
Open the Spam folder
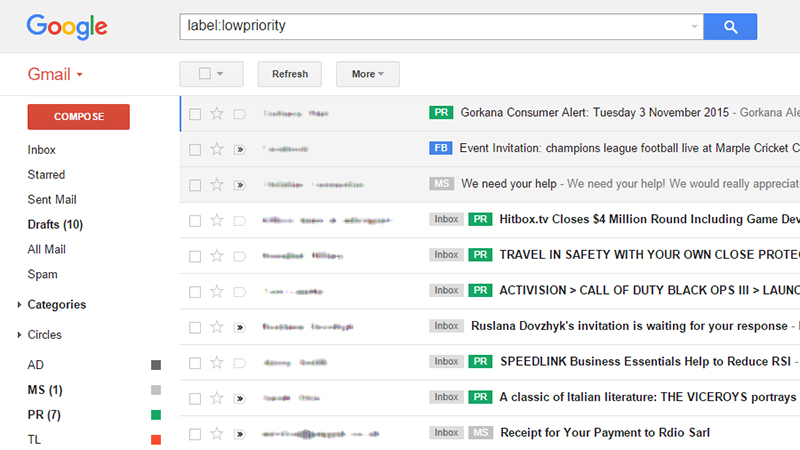42,274
